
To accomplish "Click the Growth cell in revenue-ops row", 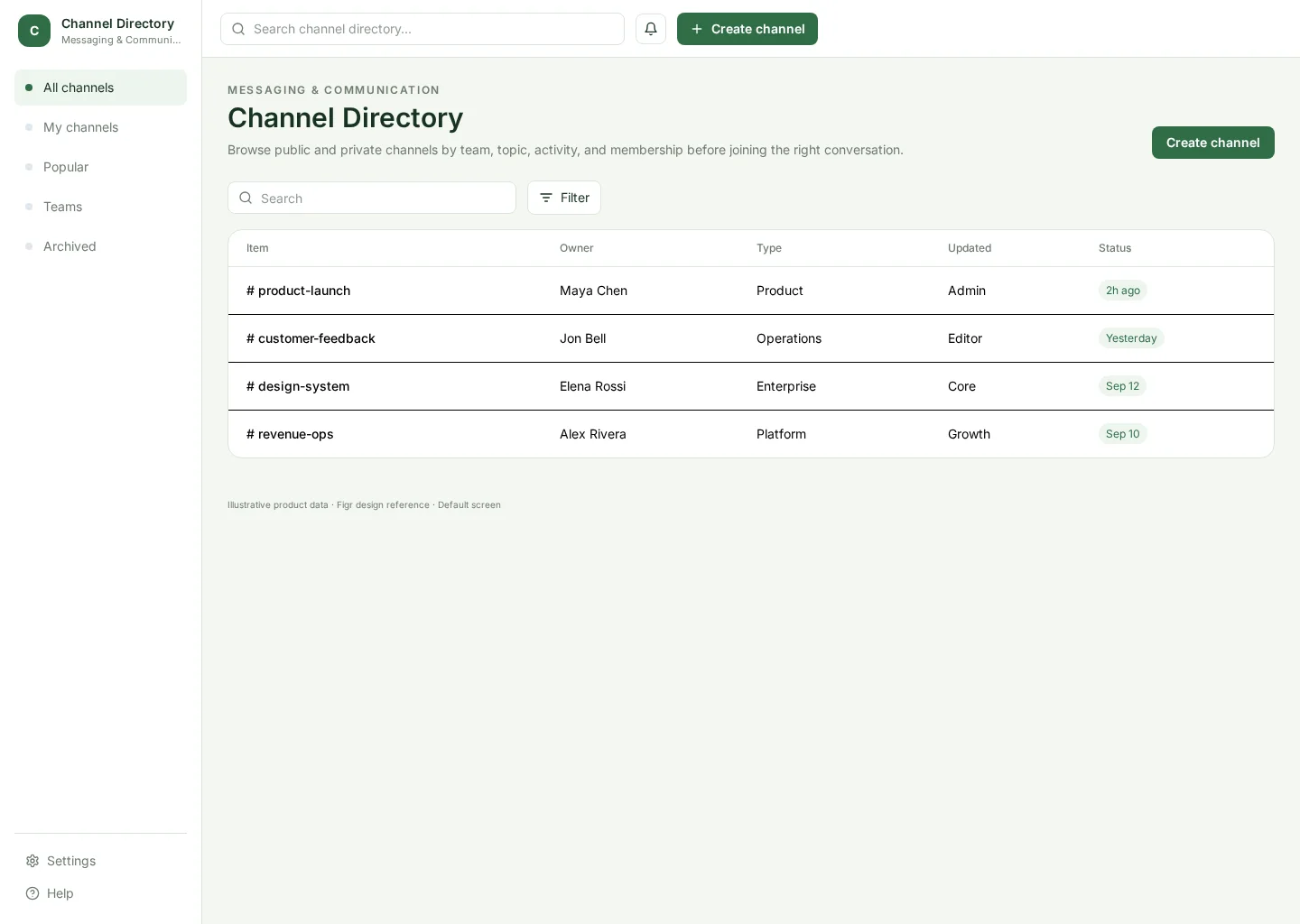I will point(969,434).
